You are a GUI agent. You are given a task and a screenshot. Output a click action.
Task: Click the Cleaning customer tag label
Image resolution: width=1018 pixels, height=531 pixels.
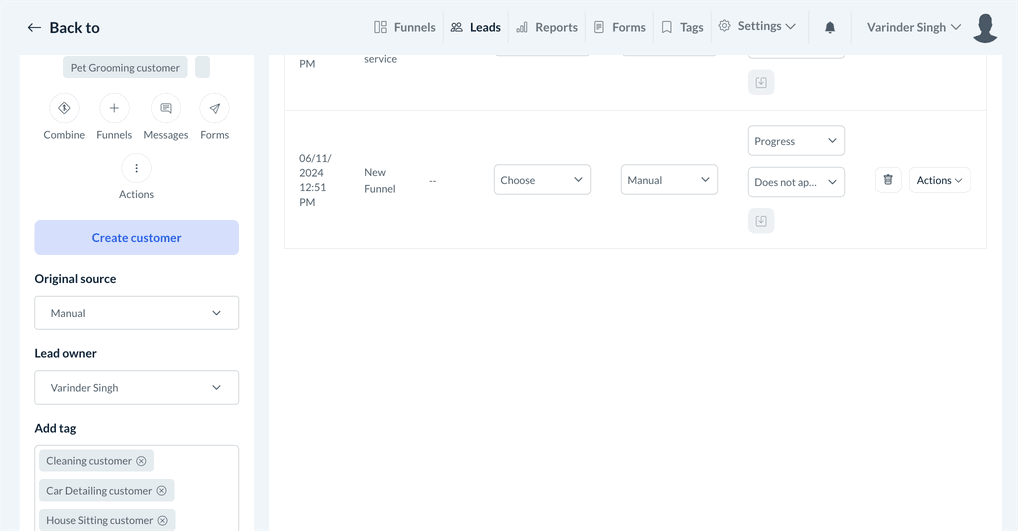[x=89, y=461]
